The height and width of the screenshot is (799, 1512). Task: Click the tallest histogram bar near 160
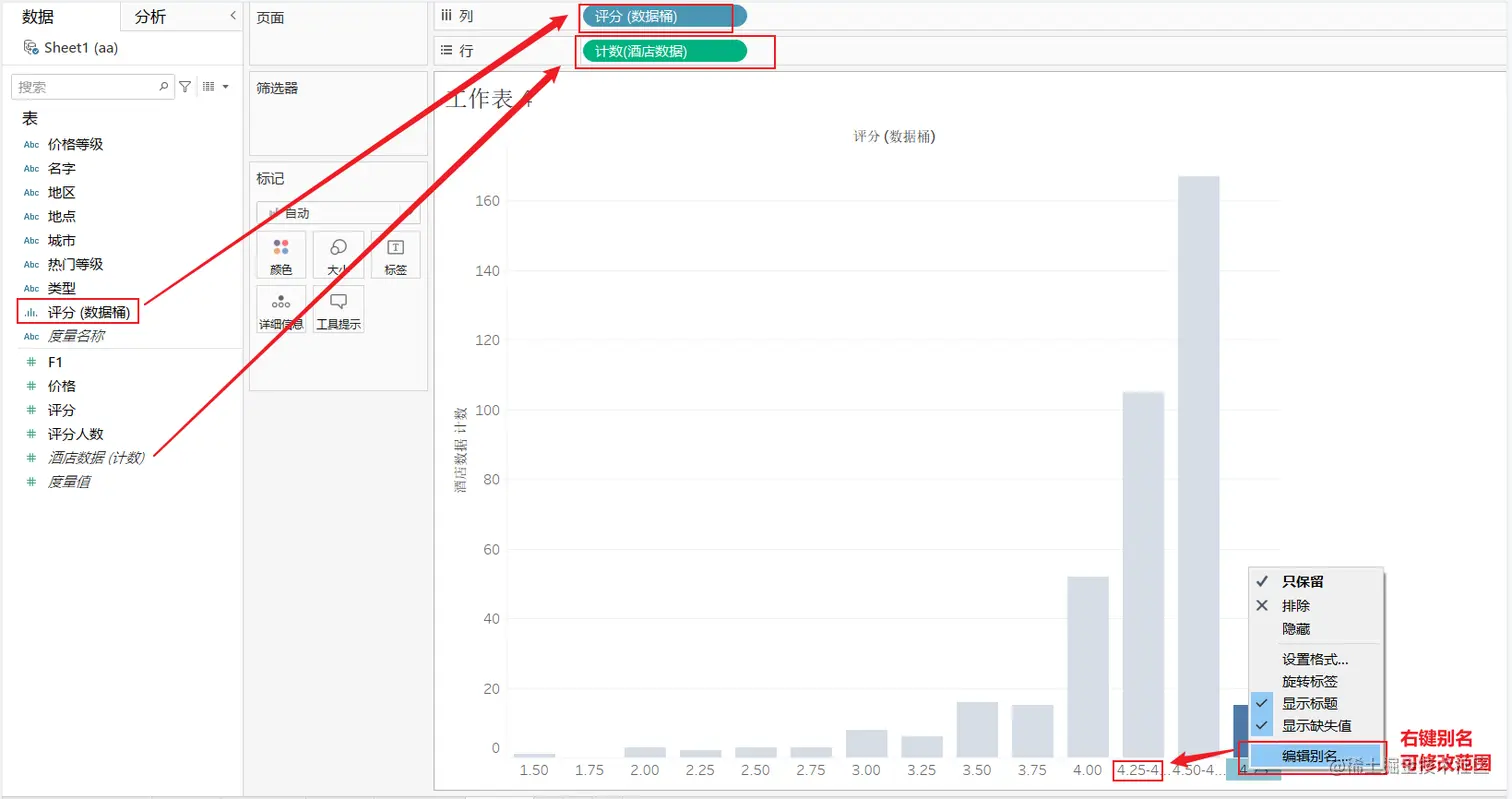[x=1198, y=466]
